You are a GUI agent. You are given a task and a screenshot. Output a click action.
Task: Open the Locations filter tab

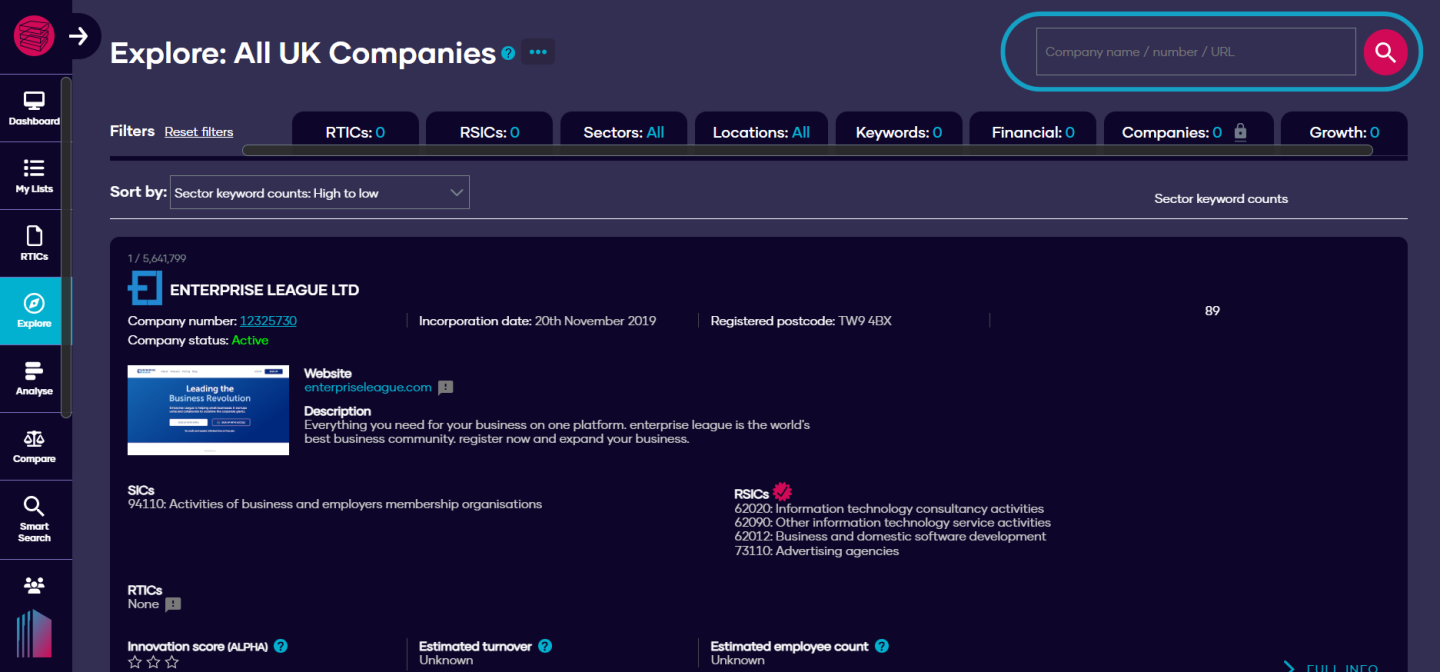[761, 132]
